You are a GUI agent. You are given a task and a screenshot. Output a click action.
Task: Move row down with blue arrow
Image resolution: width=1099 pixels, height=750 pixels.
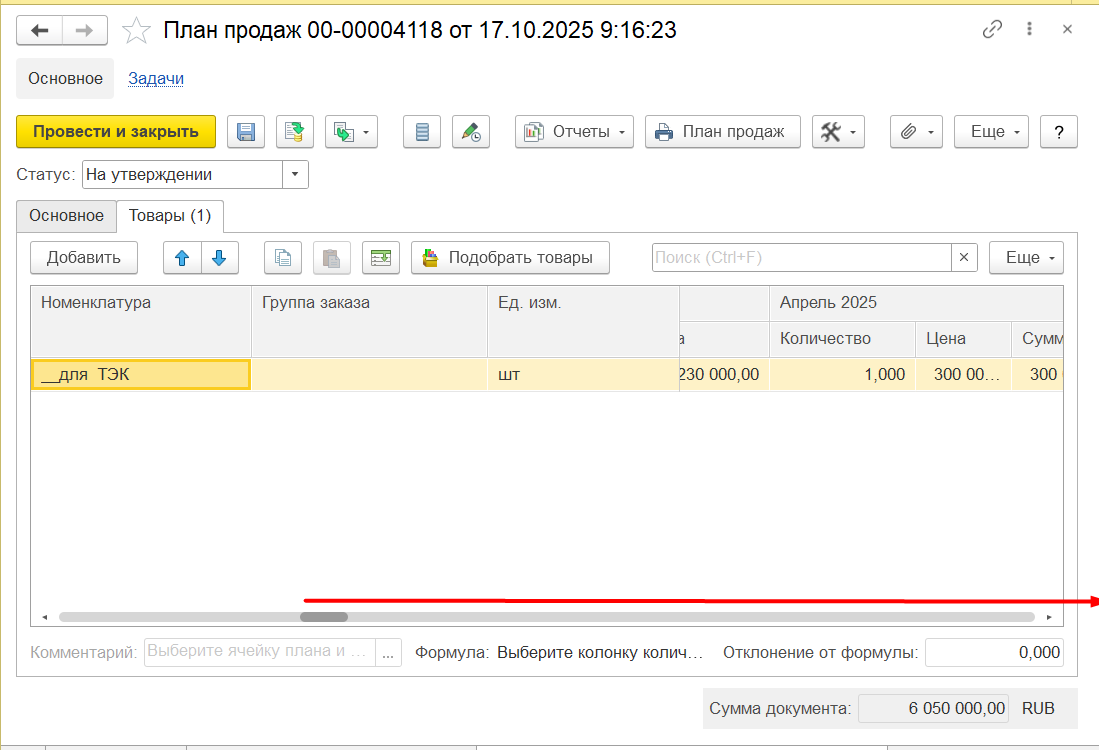click(x=220, y=257)
